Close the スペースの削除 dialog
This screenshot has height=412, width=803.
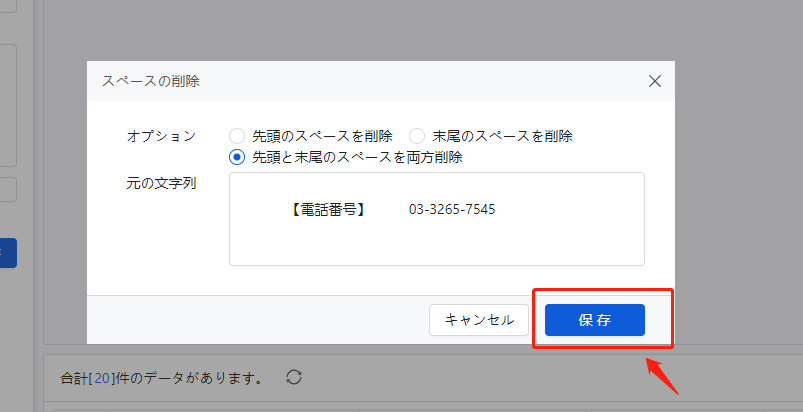(x=654, y=81)
